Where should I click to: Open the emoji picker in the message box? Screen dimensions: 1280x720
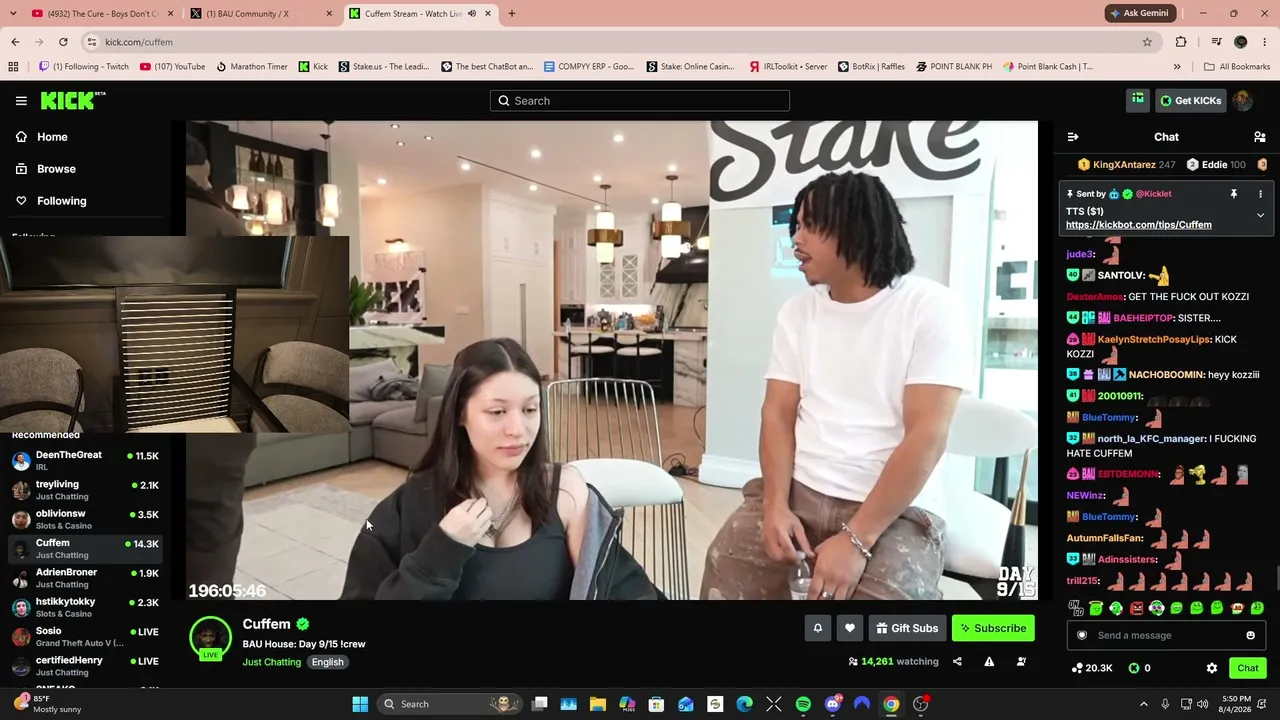point(1250,635)
